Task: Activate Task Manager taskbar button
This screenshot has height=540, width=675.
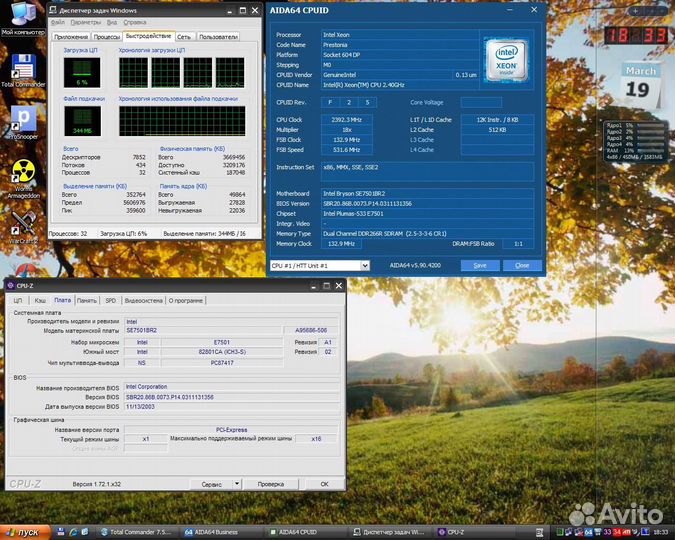Action: (x=390, y=532)
